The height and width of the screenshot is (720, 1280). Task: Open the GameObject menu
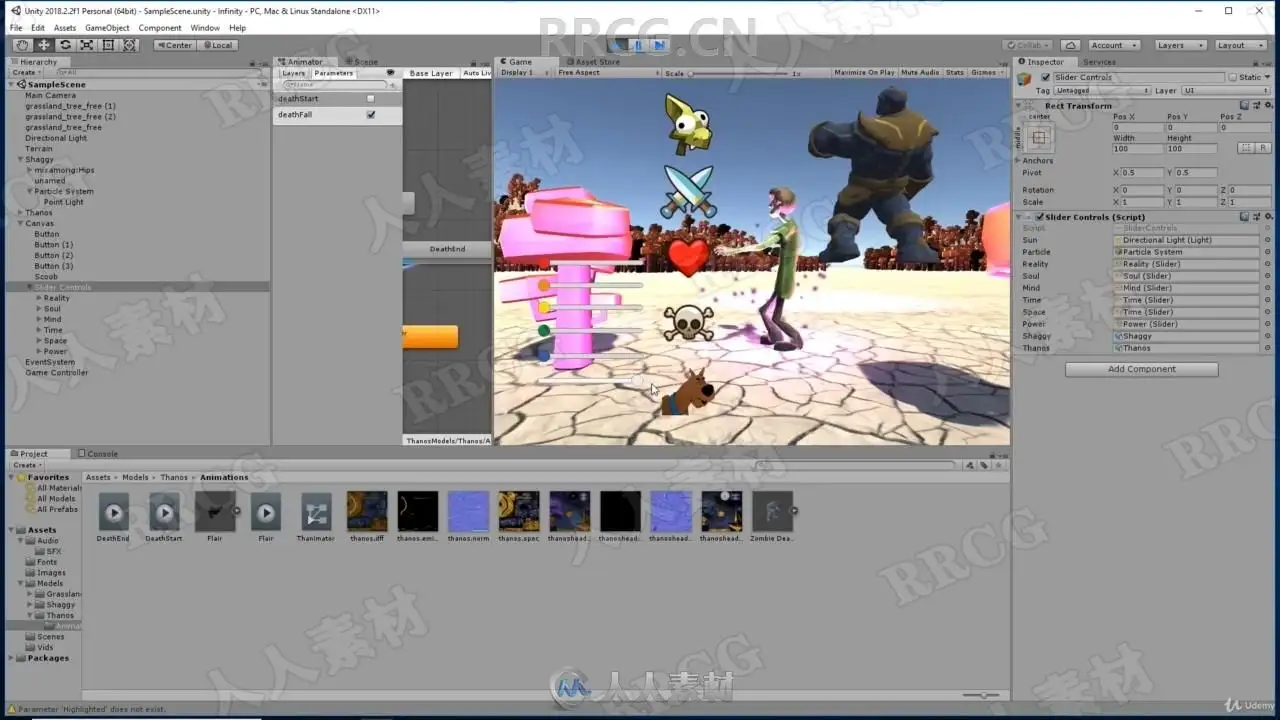pyautogui.click(x=106, y=28)
